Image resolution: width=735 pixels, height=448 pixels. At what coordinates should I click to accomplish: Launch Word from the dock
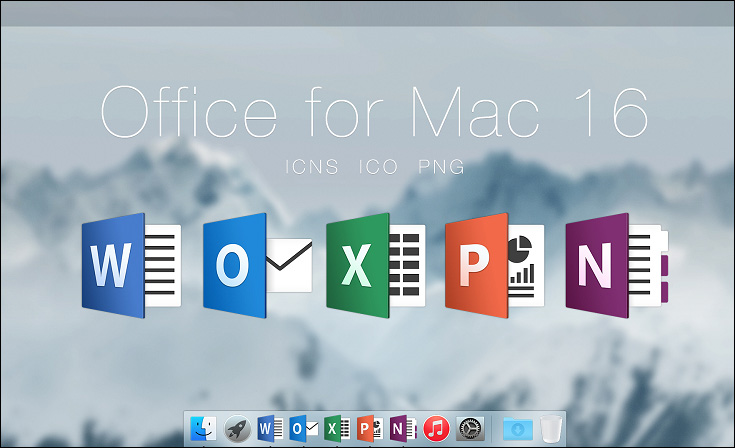270,428
